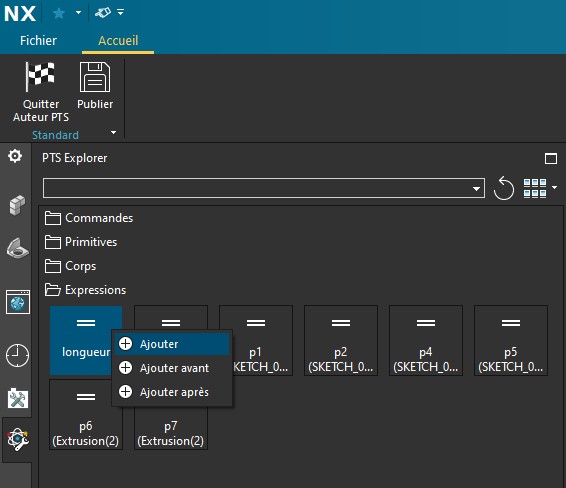
Task: Open the web browser globe sidebar tab
Action: click(18, 302)
